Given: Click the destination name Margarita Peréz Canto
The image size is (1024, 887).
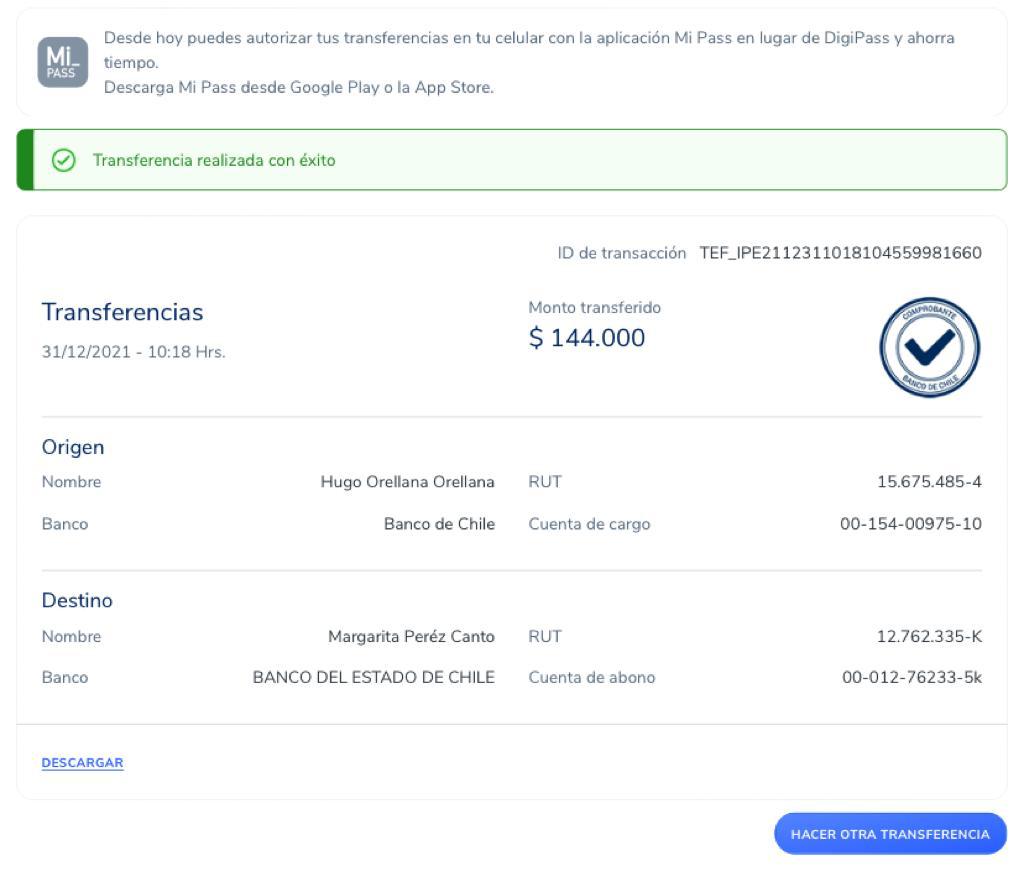Looking at the screenshot, I should [411, 637].
